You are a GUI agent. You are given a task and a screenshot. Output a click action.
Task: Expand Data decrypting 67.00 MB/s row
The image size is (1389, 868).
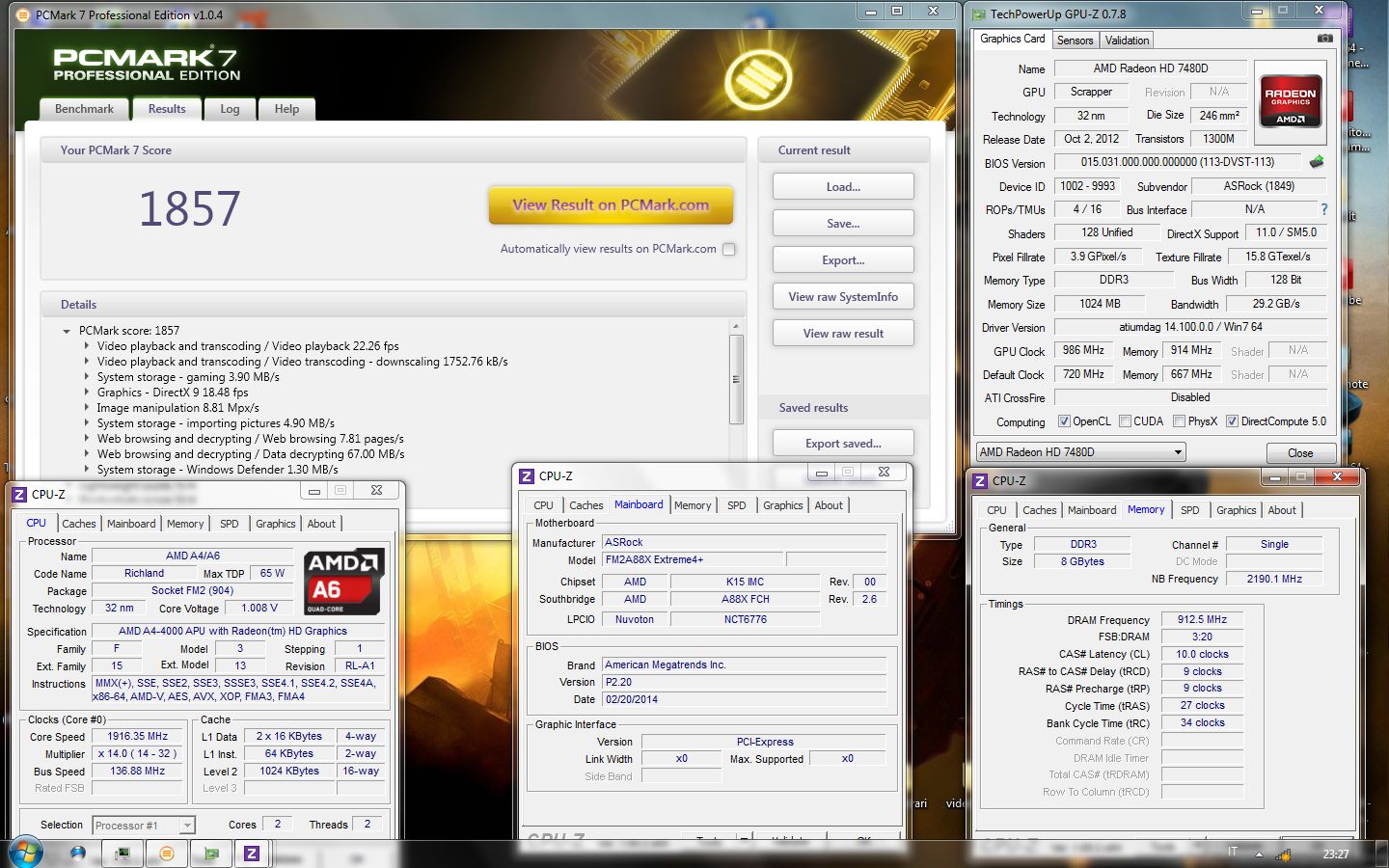tap(86, 454)
